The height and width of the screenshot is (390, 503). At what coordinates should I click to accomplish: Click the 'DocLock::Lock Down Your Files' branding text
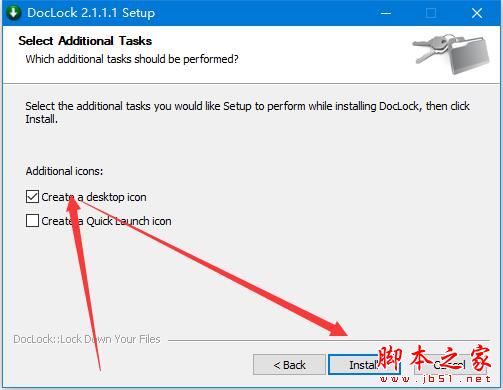coord(87,339)
